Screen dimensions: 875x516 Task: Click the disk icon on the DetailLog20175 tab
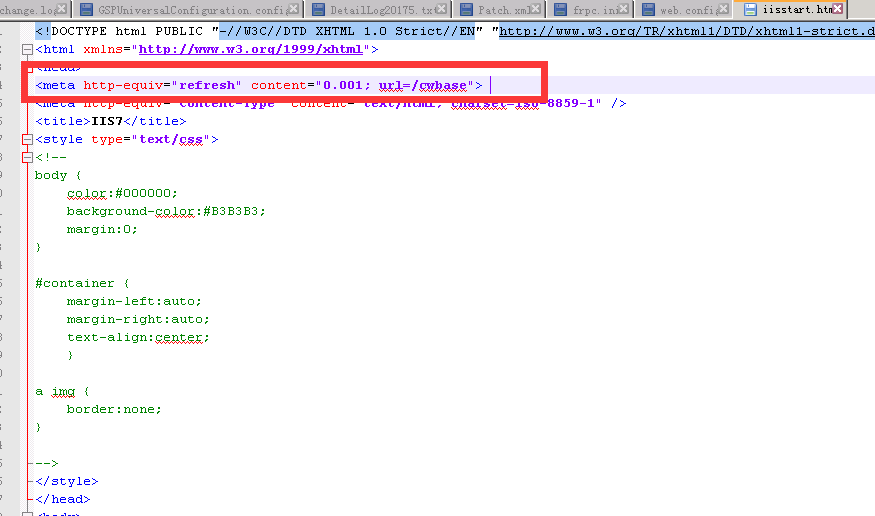319,10
